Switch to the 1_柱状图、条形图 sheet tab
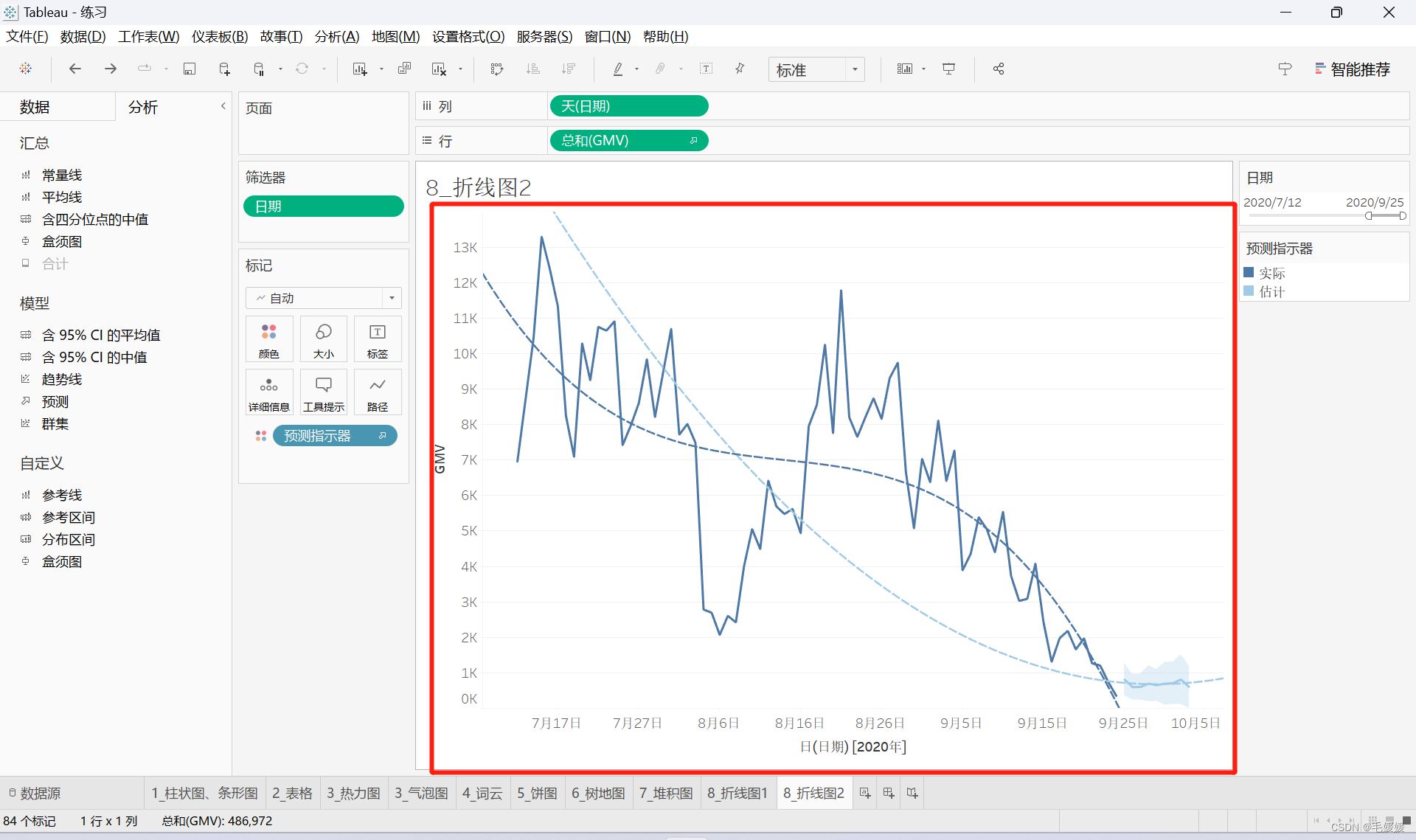Screen dimensions: 1416x840 coord(204,793)
